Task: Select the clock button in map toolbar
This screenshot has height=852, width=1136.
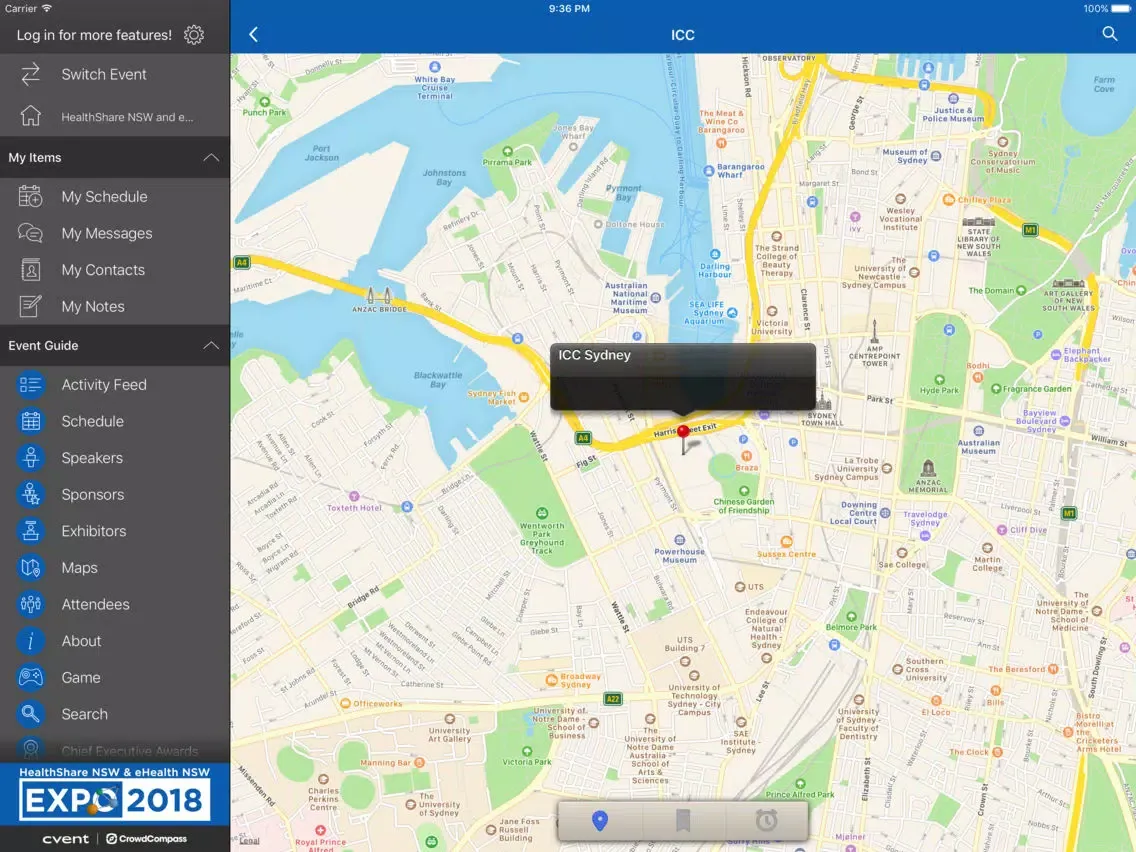Action: [x=766, y=821]
